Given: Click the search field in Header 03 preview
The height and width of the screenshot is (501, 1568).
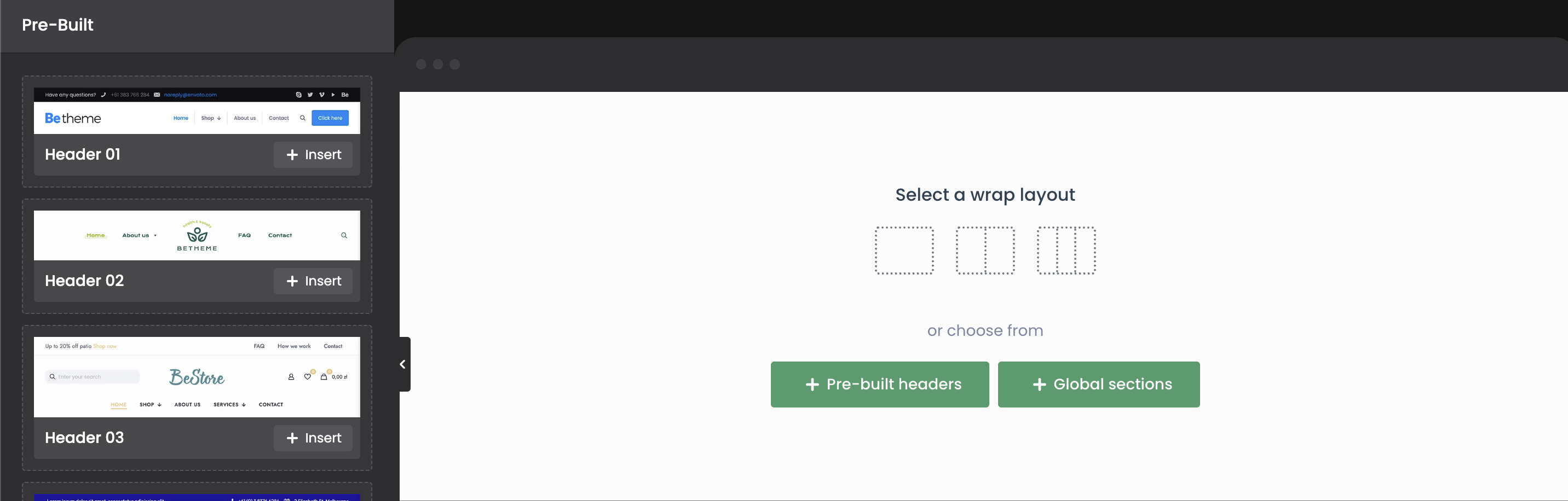Looking at the screenshot, I should [x=93, y=376].
